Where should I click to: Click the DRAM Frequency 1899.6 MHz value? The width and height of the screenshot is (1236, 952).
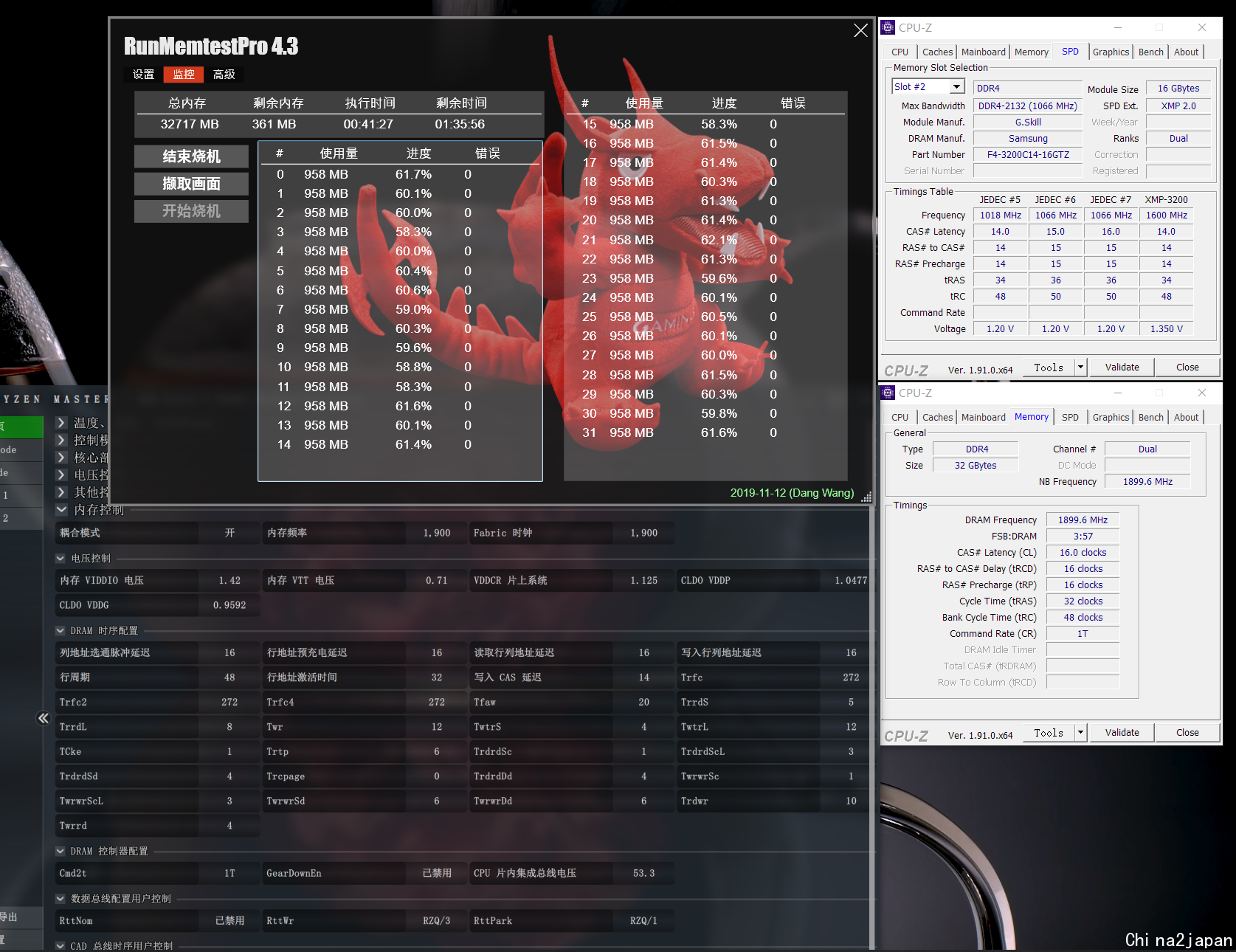pos(1083,520)
